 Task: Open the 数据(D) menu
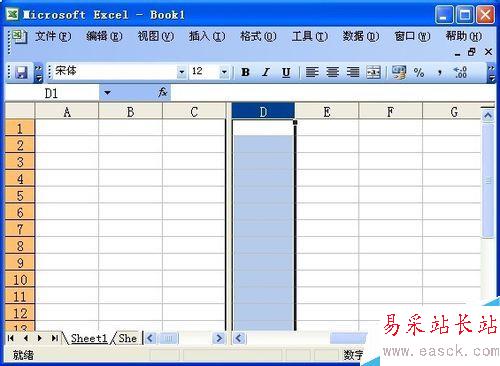(x=361, y=36)
